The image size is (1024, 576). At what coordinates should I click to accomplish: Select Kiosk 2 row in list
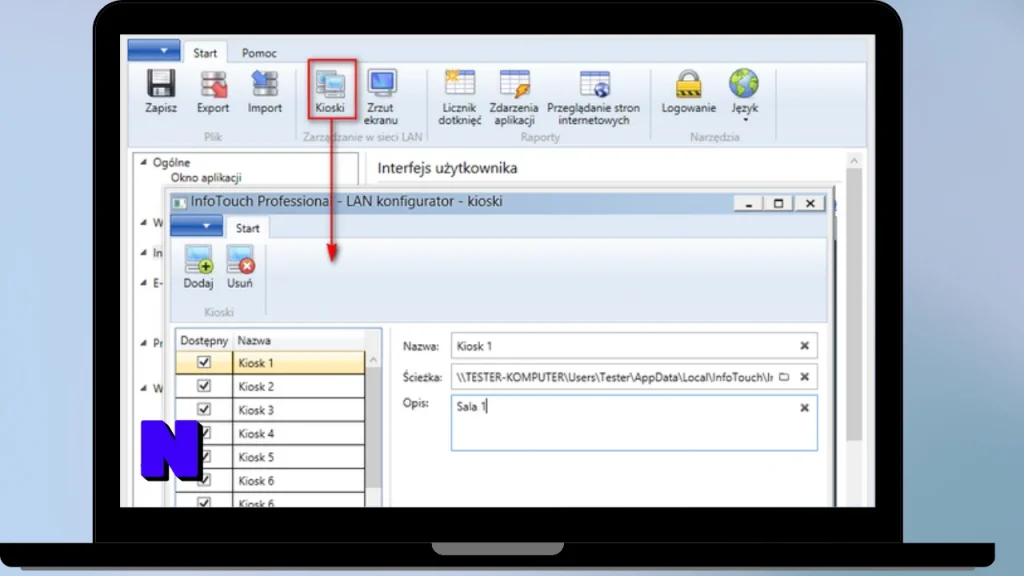(x=270, y=387)
